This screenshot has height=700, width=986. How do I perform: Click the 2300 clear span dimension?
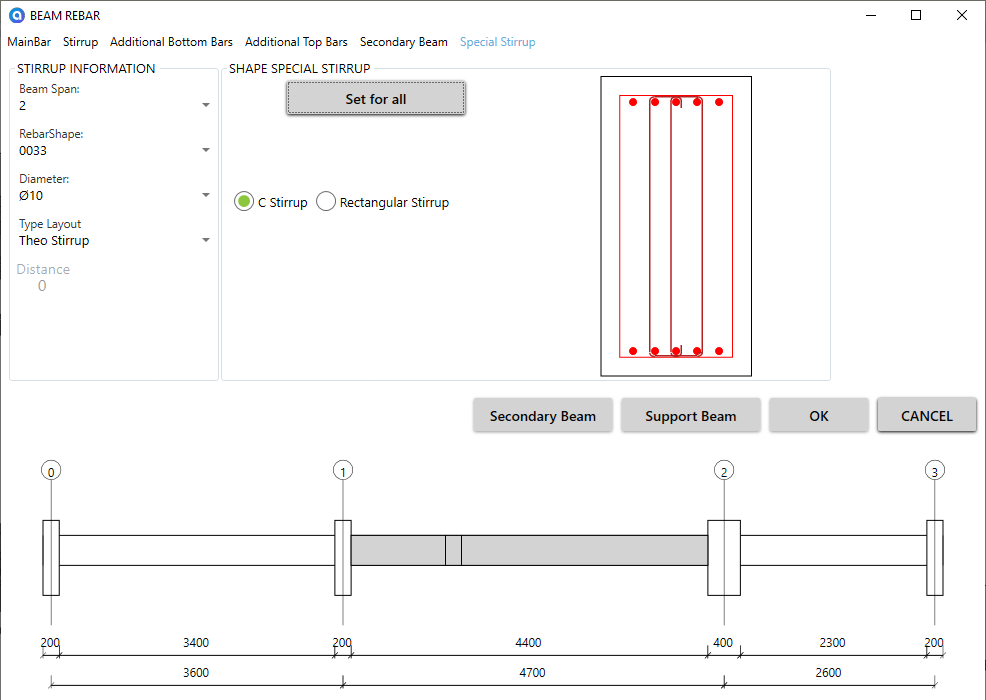click(832, 643)
